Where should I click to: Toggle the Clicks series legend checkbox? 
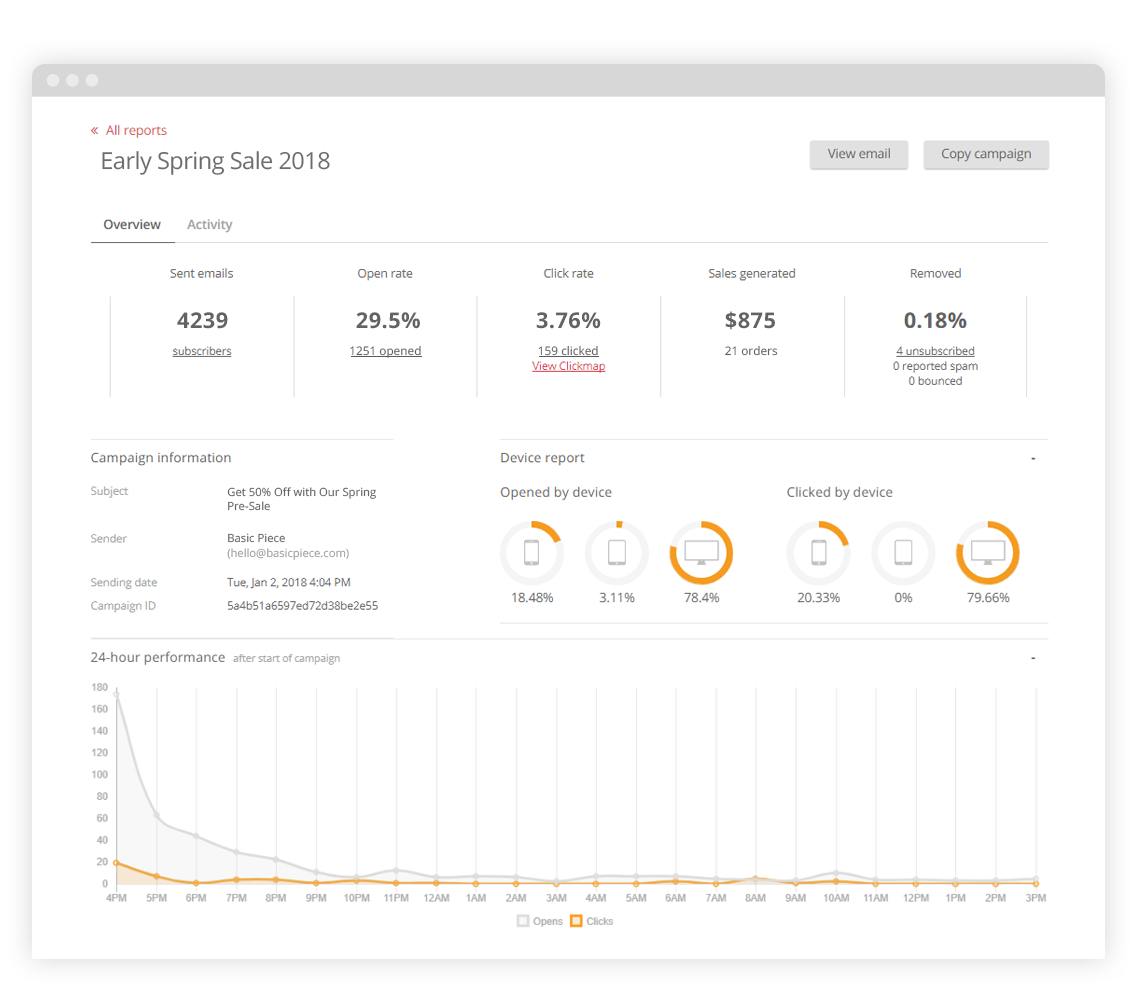(x=576, y=921)
